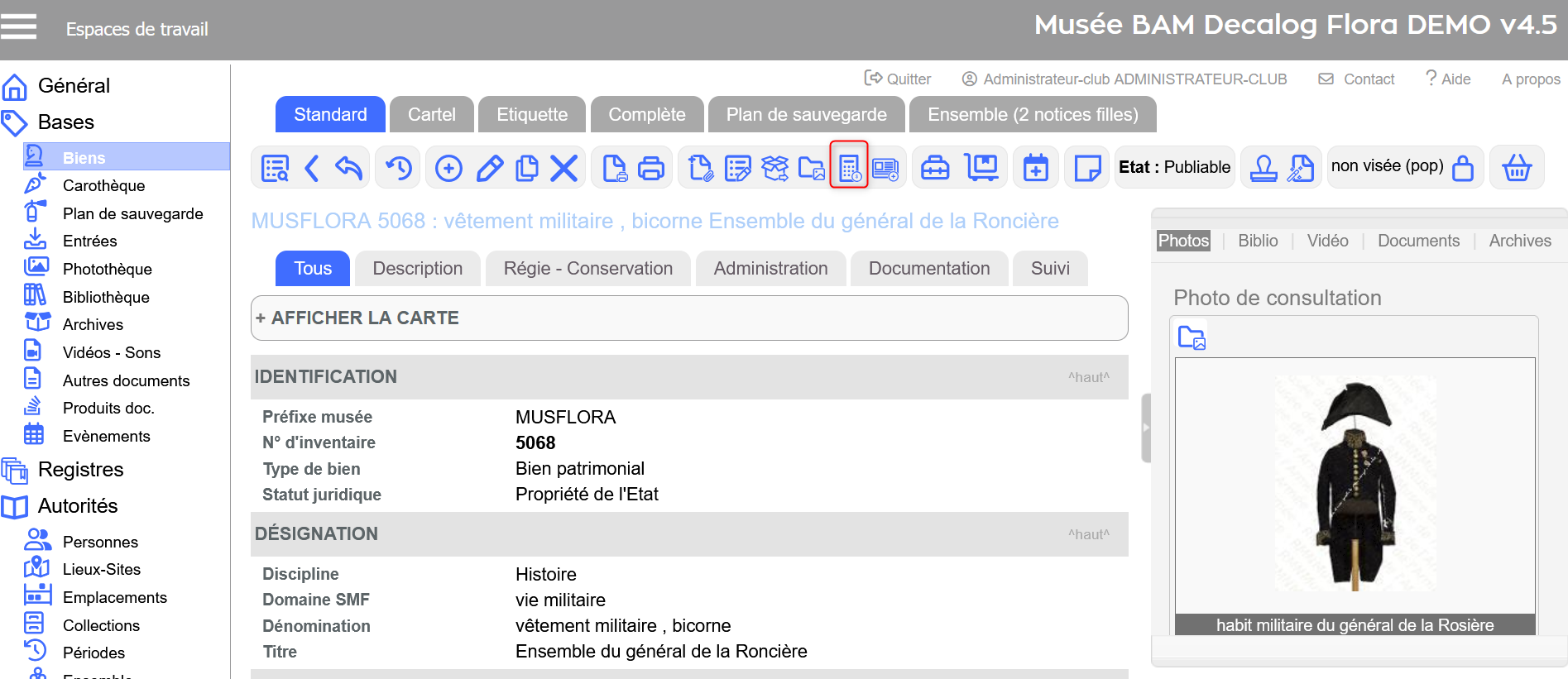The width and height of the screenshot is (1568, 679).
Task: Toggle the padlock next to non visée
Action: coord(1463,168)
